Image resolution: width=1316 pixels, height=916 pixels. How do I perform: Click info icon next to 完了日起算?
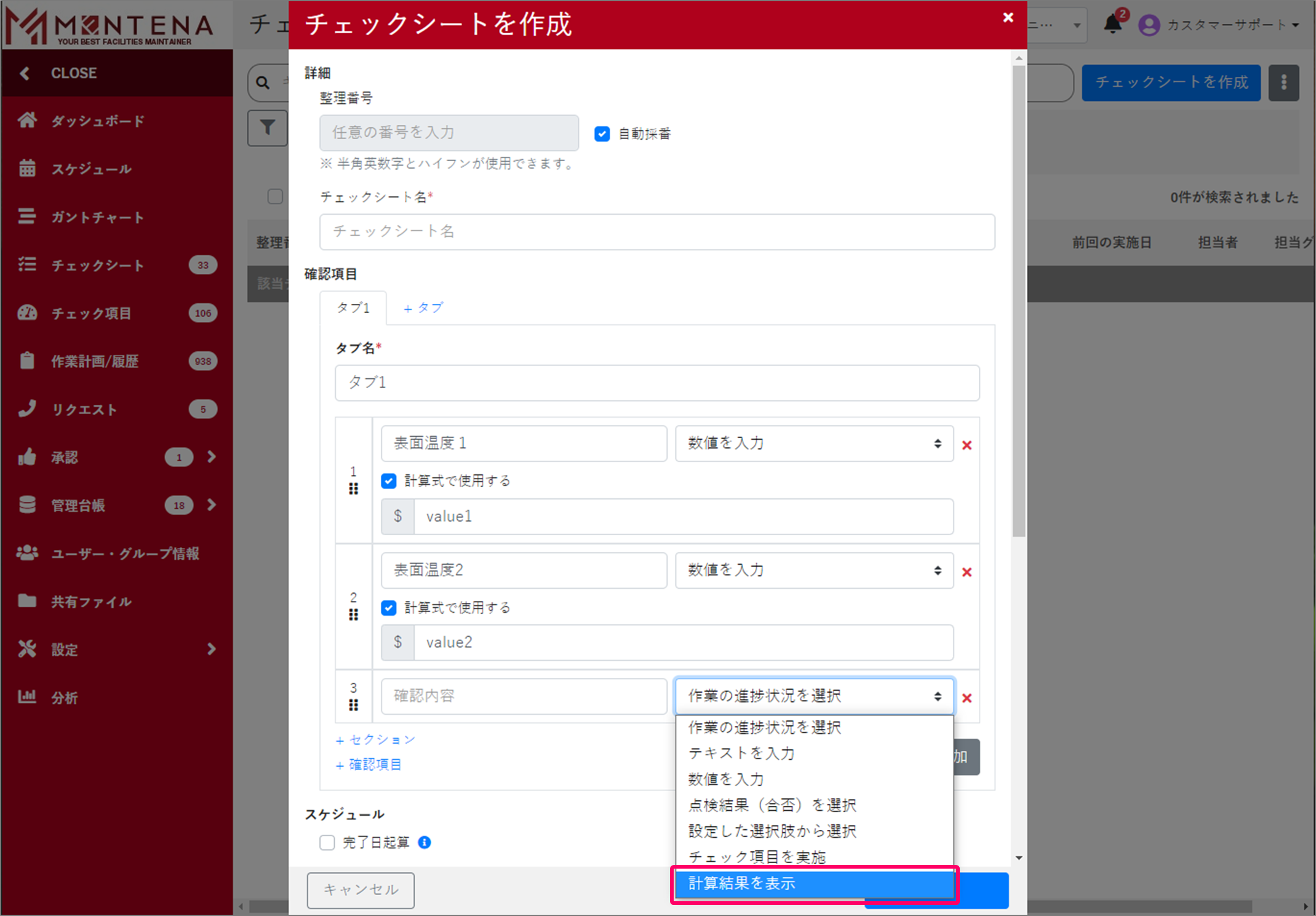click(425, 842)
